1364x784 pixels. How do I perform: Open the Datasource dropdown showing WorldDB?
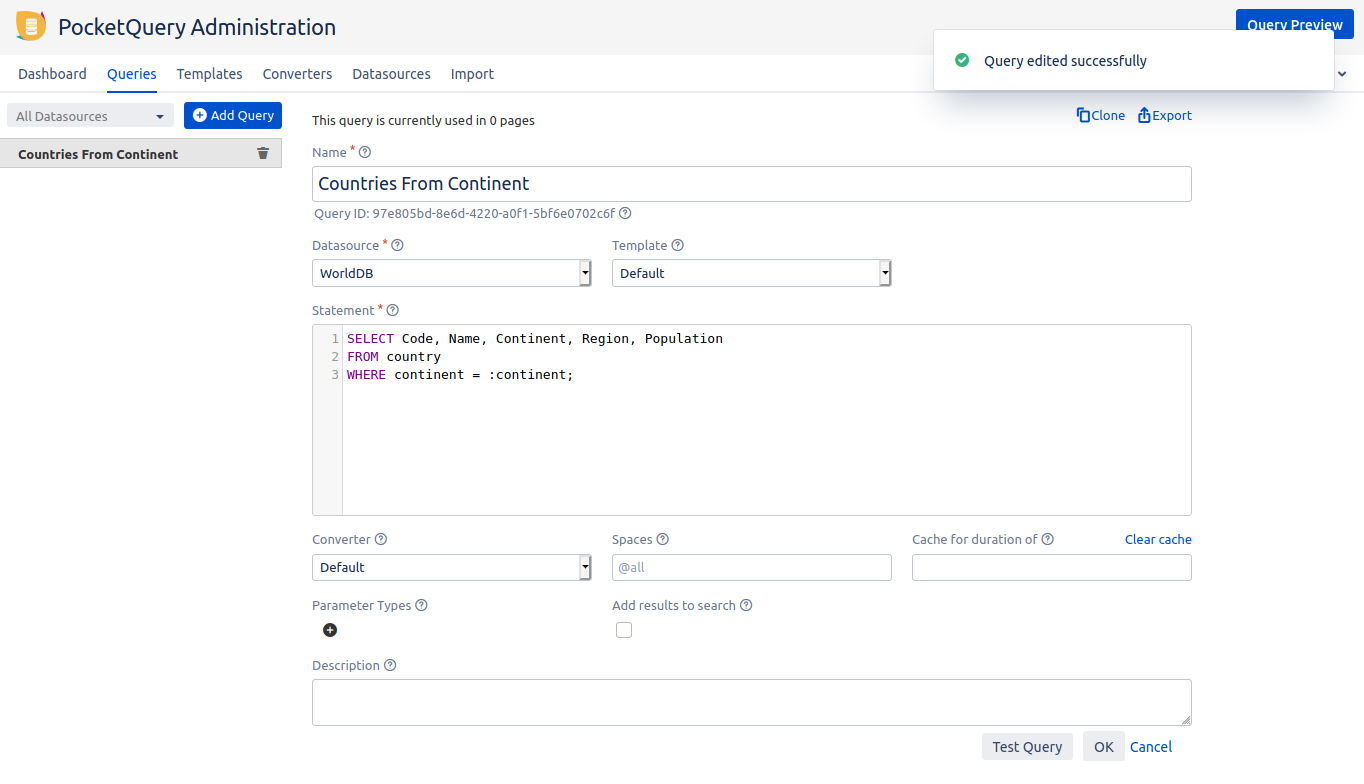coord(451,273)
